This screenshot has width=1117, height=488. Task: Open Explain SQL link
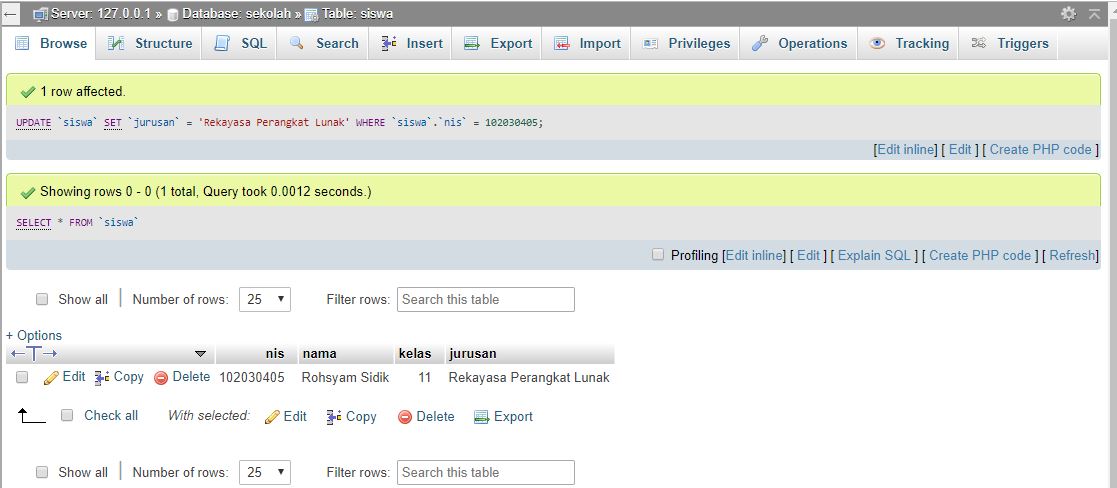(874, 255)
